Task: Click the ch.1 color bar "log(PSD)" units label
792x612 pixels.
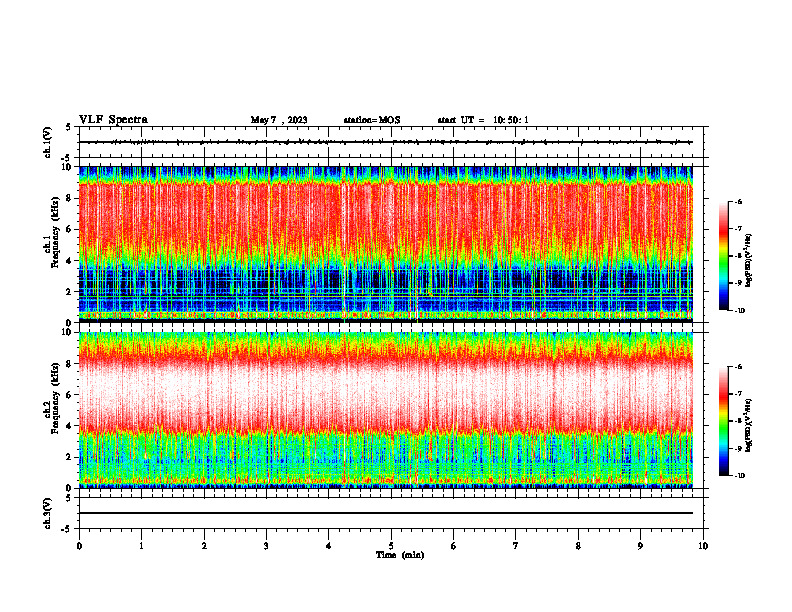Action: [750, 261]
